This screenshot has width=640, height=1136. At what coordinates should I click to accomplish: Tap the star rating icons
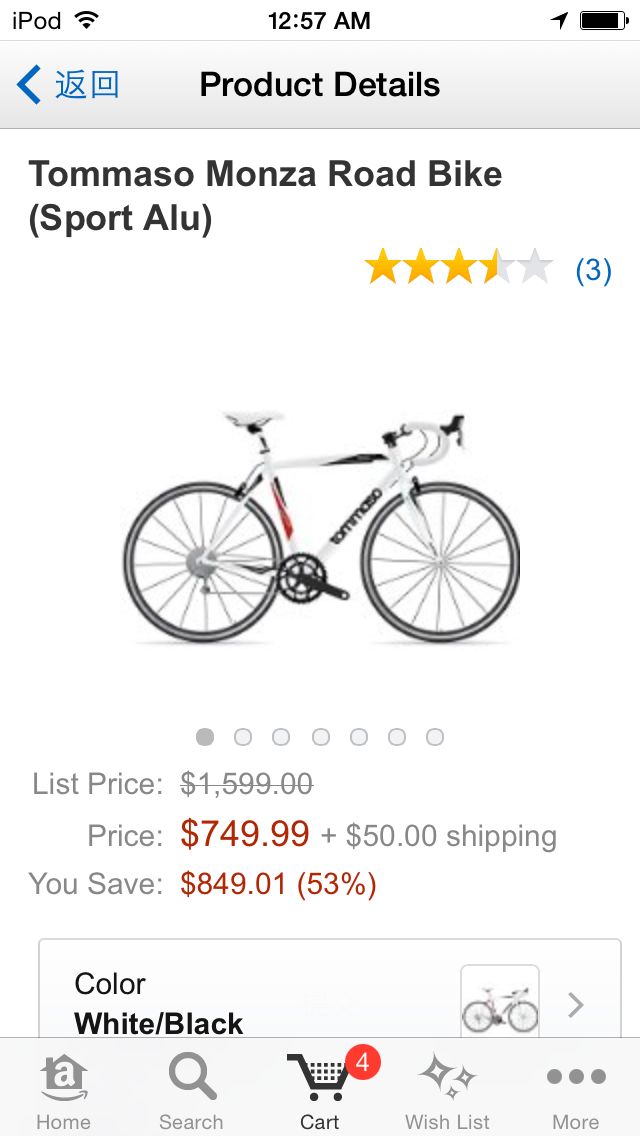(458, 266)
